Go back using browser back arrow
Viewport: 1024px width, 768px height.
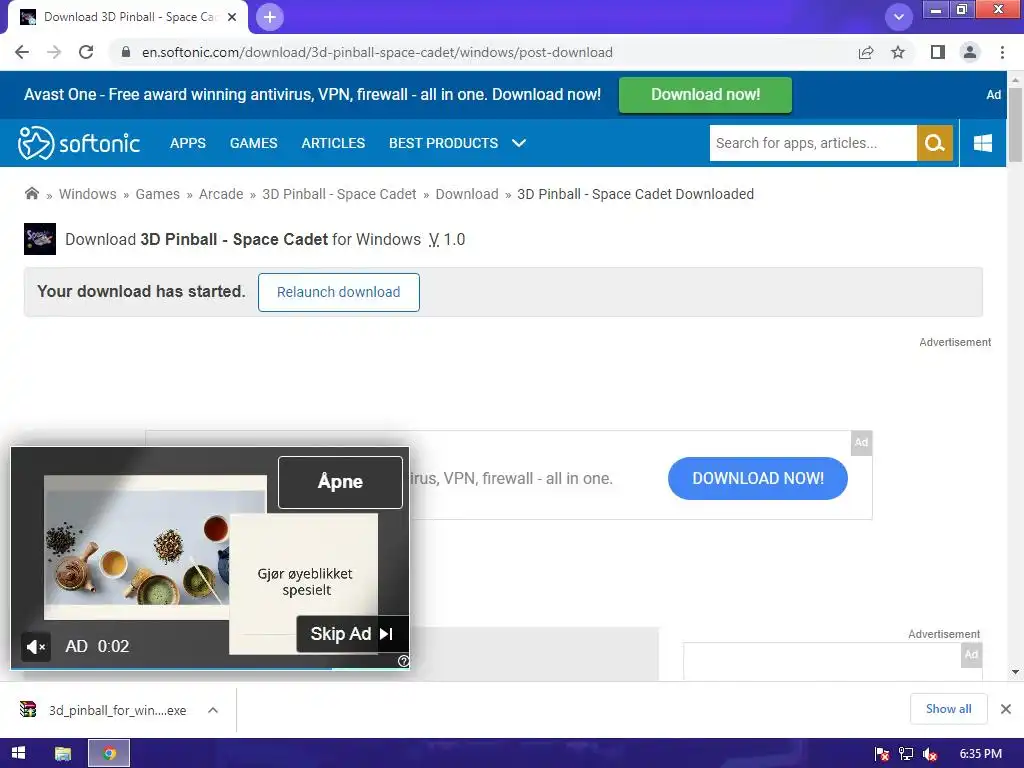(x=22, y=52)
